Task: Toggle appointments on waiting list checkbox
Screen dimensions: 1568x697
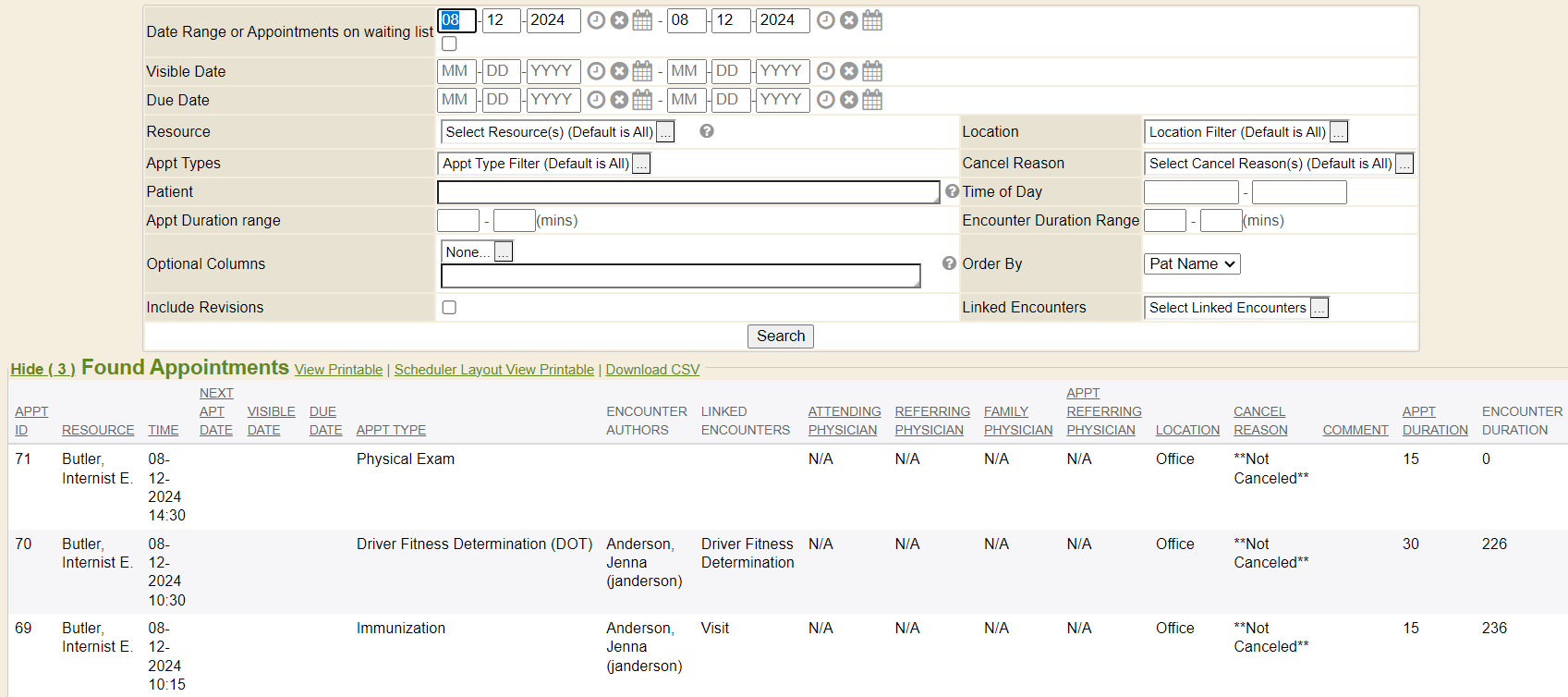Action: tap(449, 43)
